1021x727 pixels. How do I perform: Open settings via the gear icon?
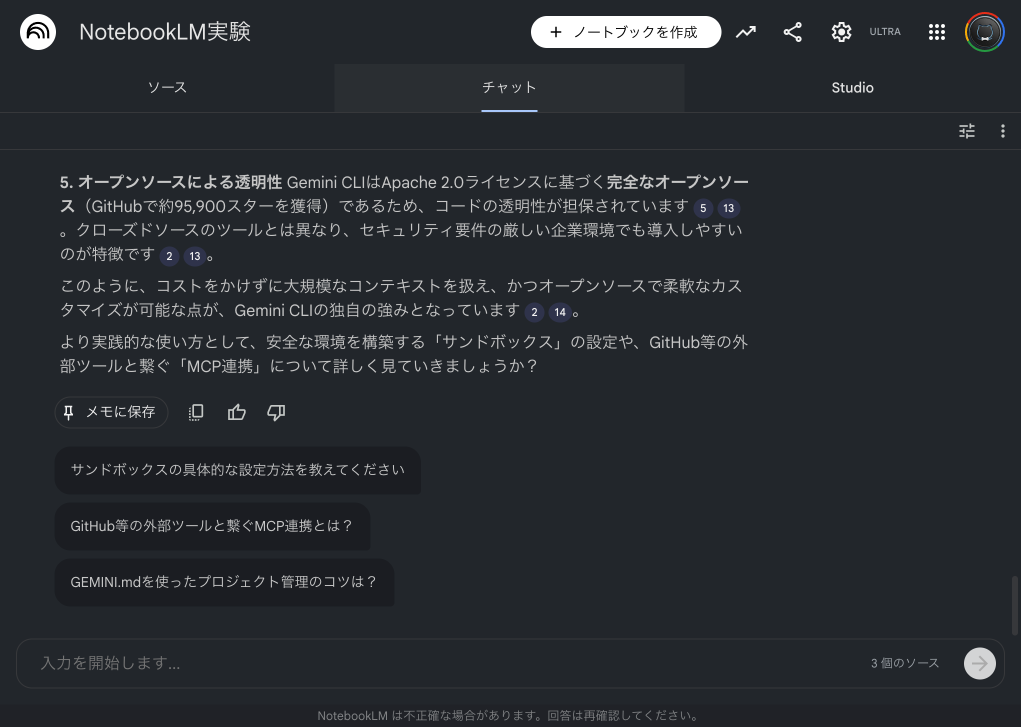tap(841, 31)
